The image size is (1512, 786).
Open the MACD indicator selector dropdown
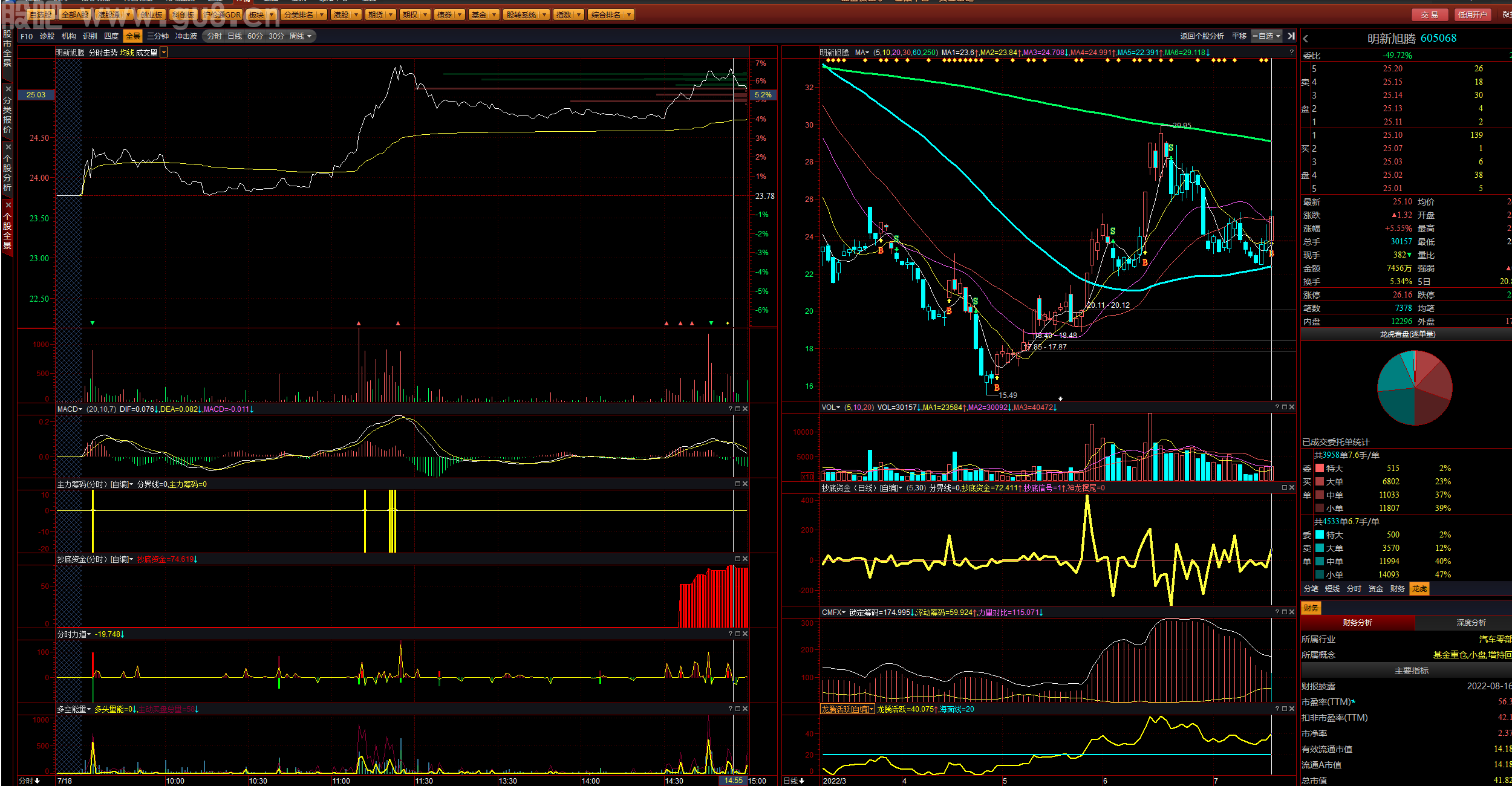pyautogui.click(x=80, y=409)
